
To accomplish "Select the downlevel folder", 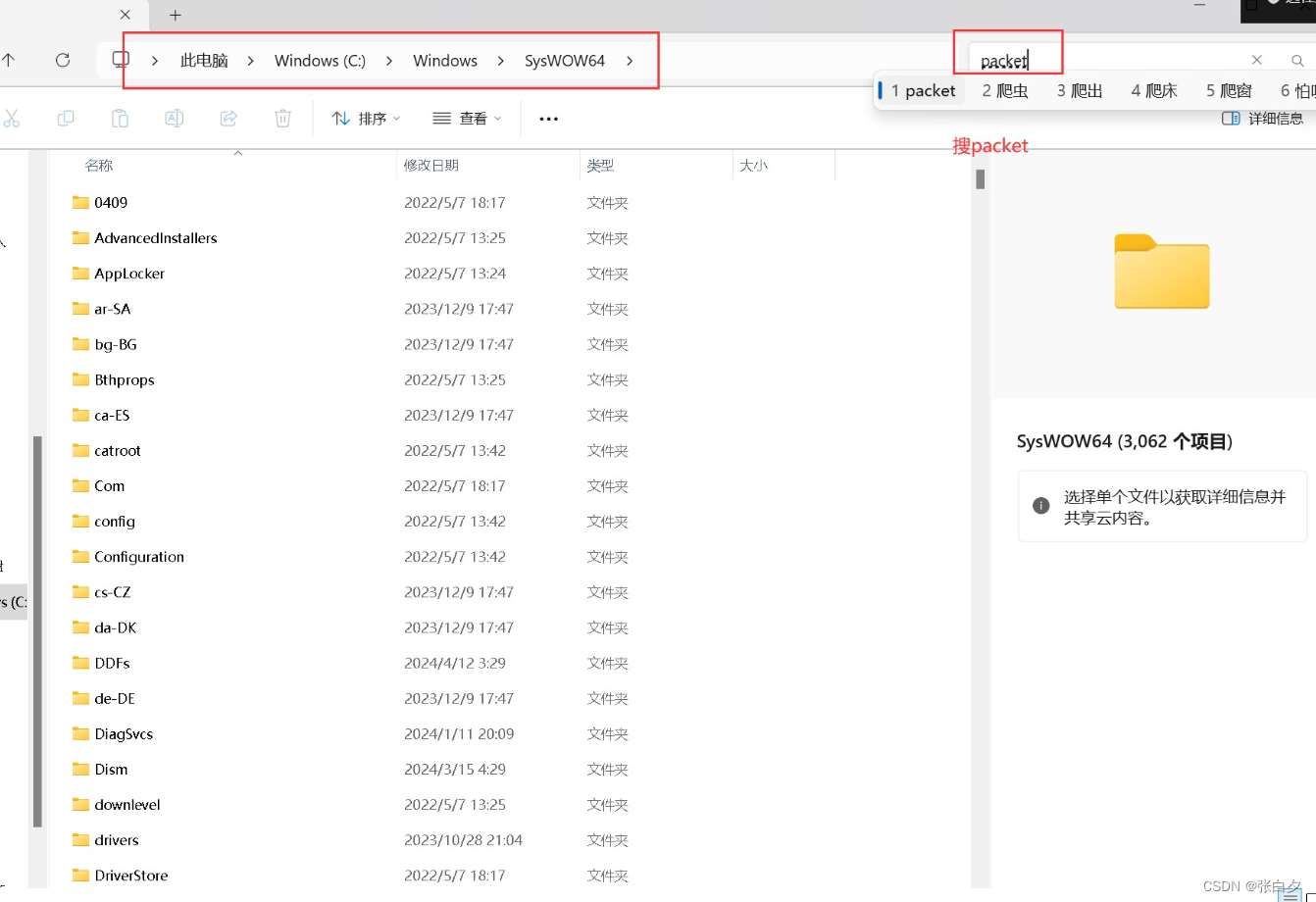I will (127, 804).
